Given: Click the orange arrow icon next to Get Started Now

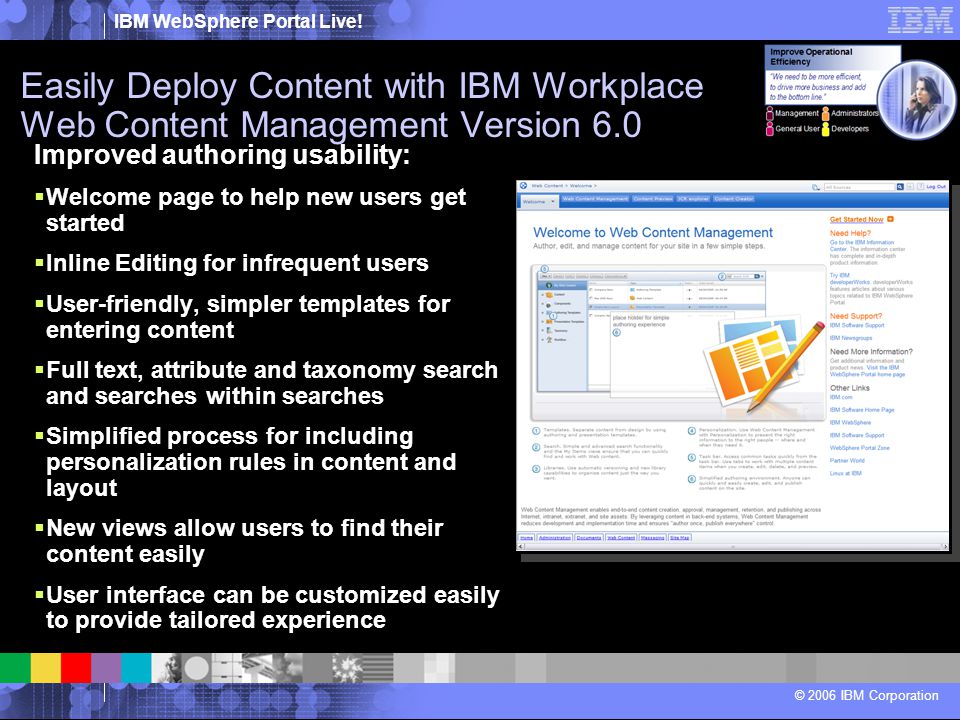Looking at the screenshot, I should point(890,219).
